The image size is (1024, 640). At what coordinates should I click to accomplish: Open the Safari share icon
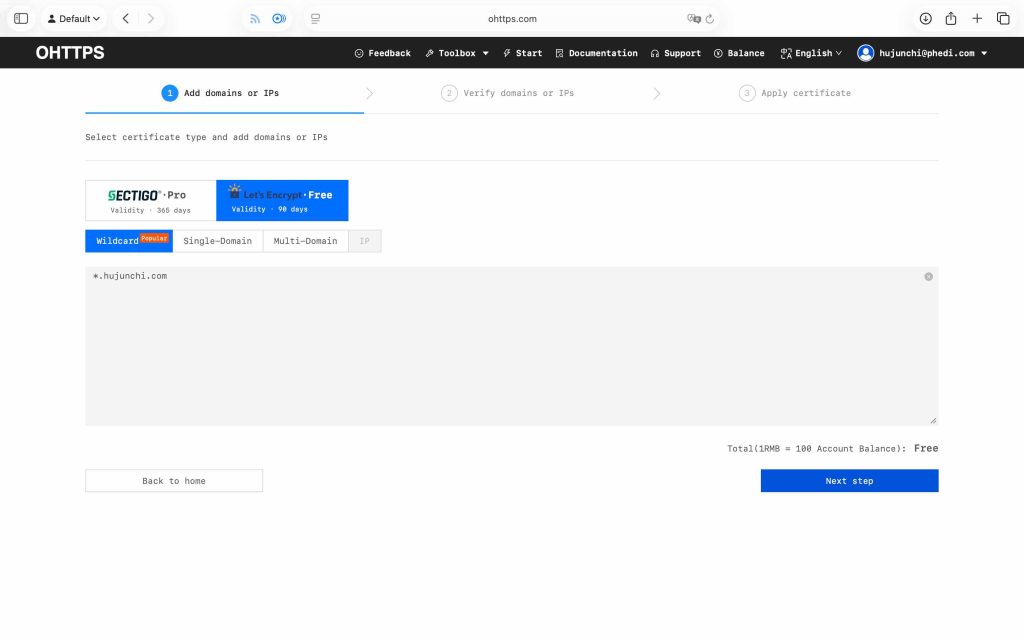point(951,18)
